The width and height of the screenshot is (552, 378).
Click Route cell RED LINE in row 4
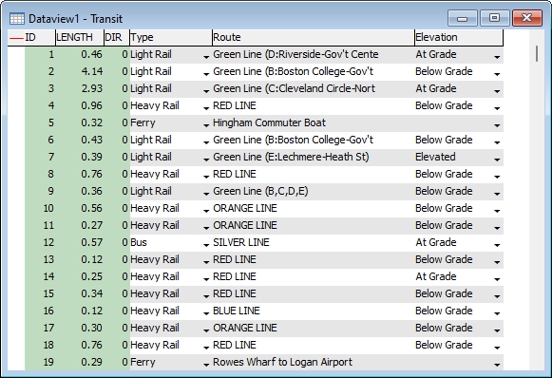(313, 106)
